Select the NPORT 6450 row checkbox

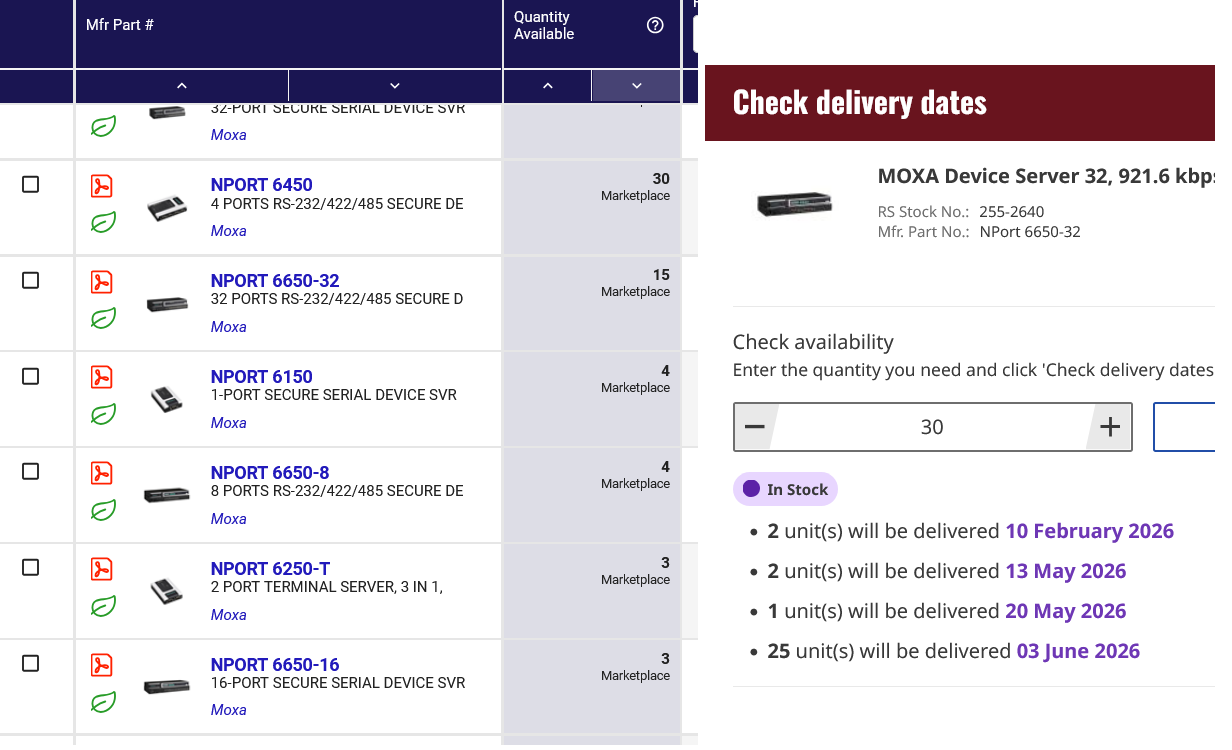[31, 185]
